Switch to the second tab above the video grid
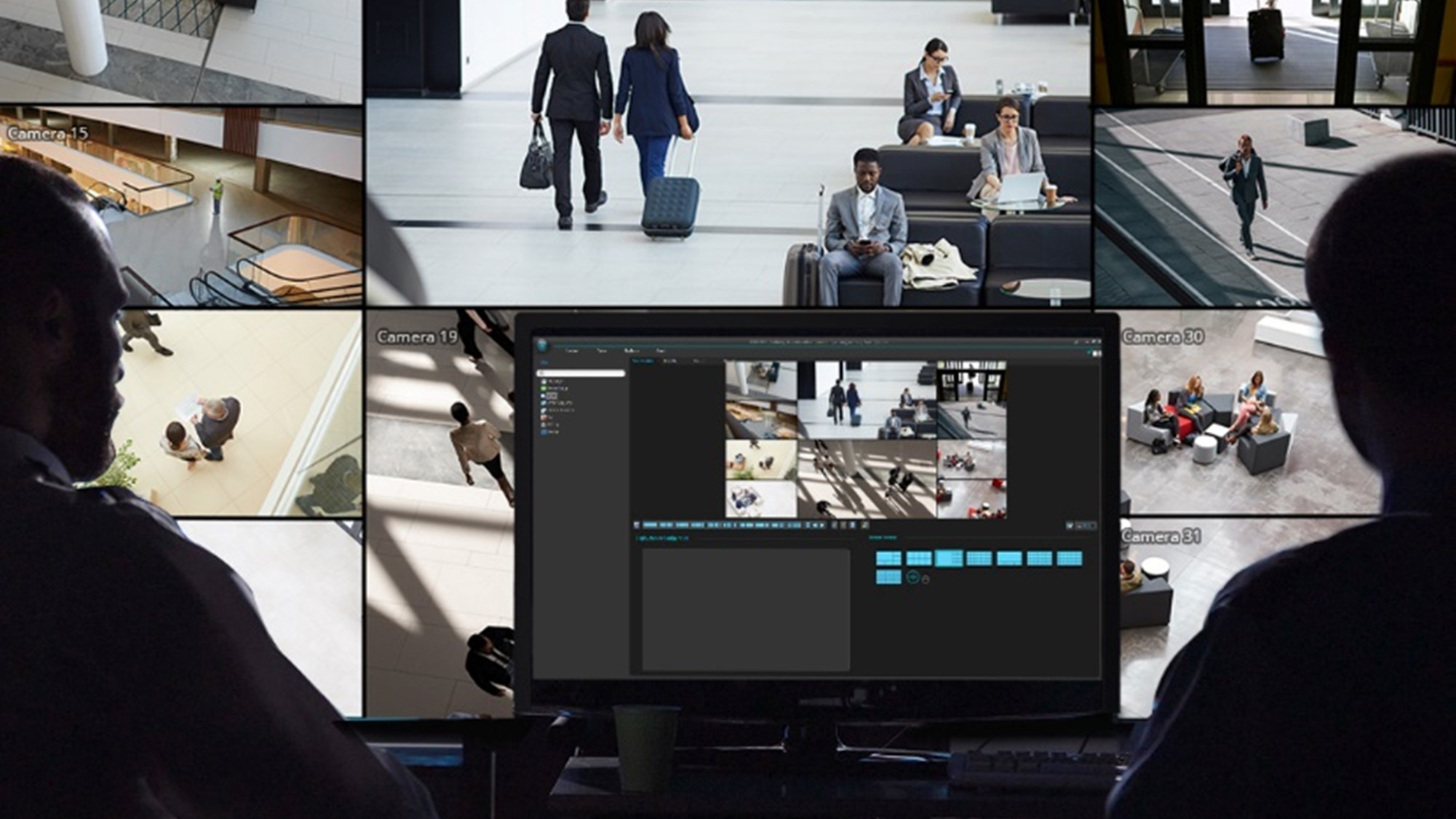Screen dimensions: 1456x819 click(x=670, y=361)
